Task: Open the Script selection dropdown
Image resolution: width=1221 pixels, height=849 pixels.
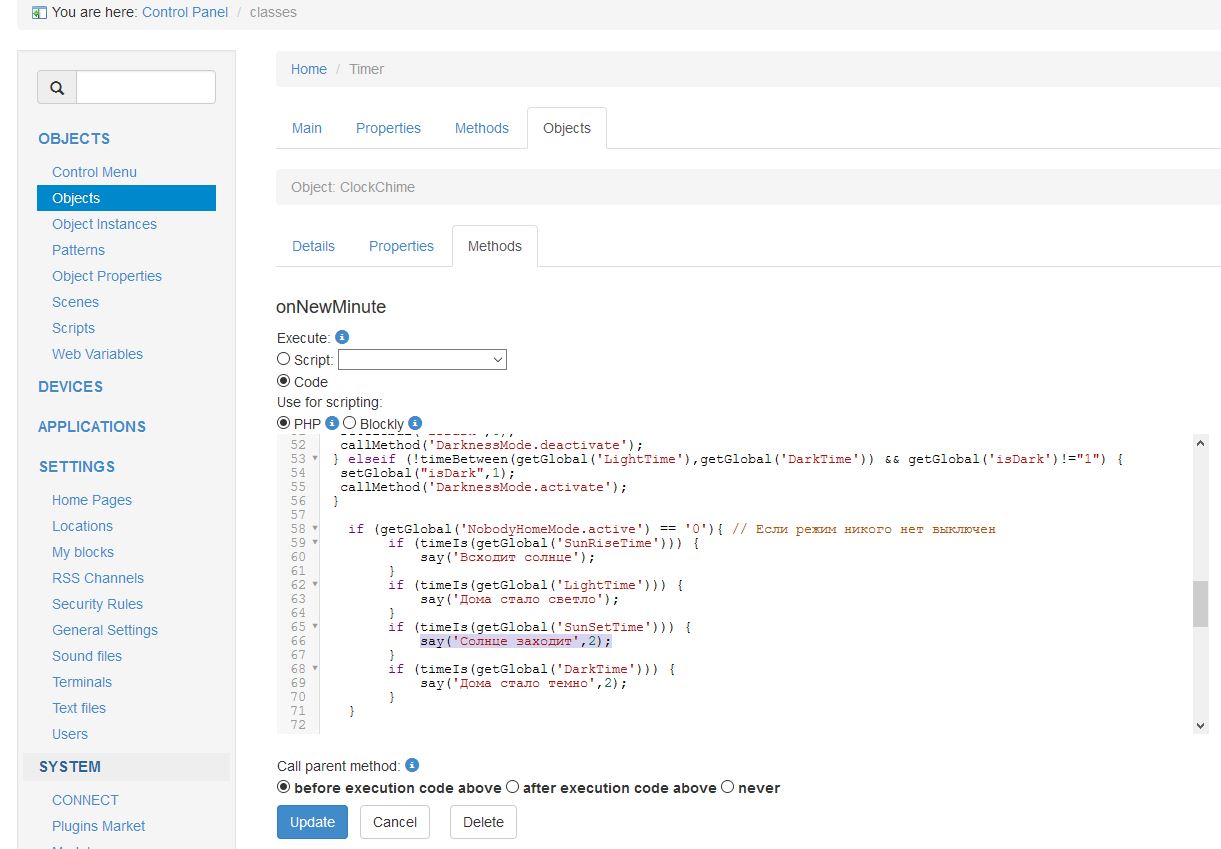Action: [422, 359]
